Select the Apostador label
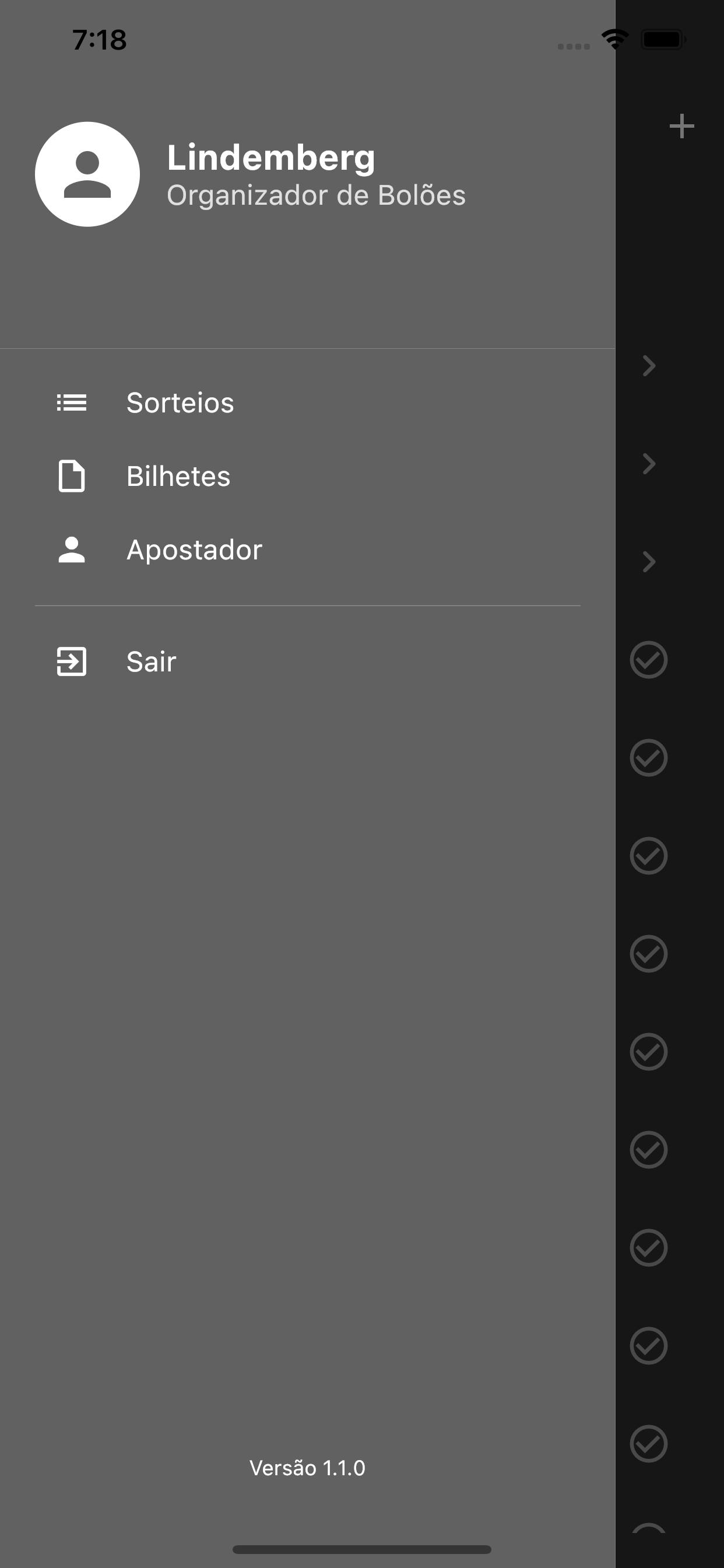The image size is (724, 1568). 195,549
